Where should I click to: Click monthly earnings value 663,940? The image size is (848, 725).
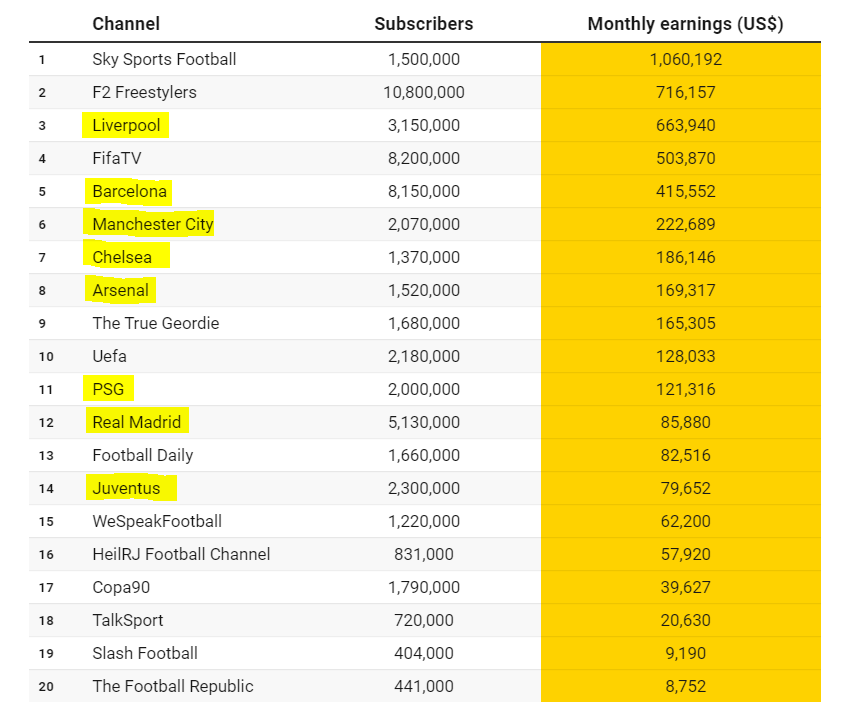click(685, 125)
